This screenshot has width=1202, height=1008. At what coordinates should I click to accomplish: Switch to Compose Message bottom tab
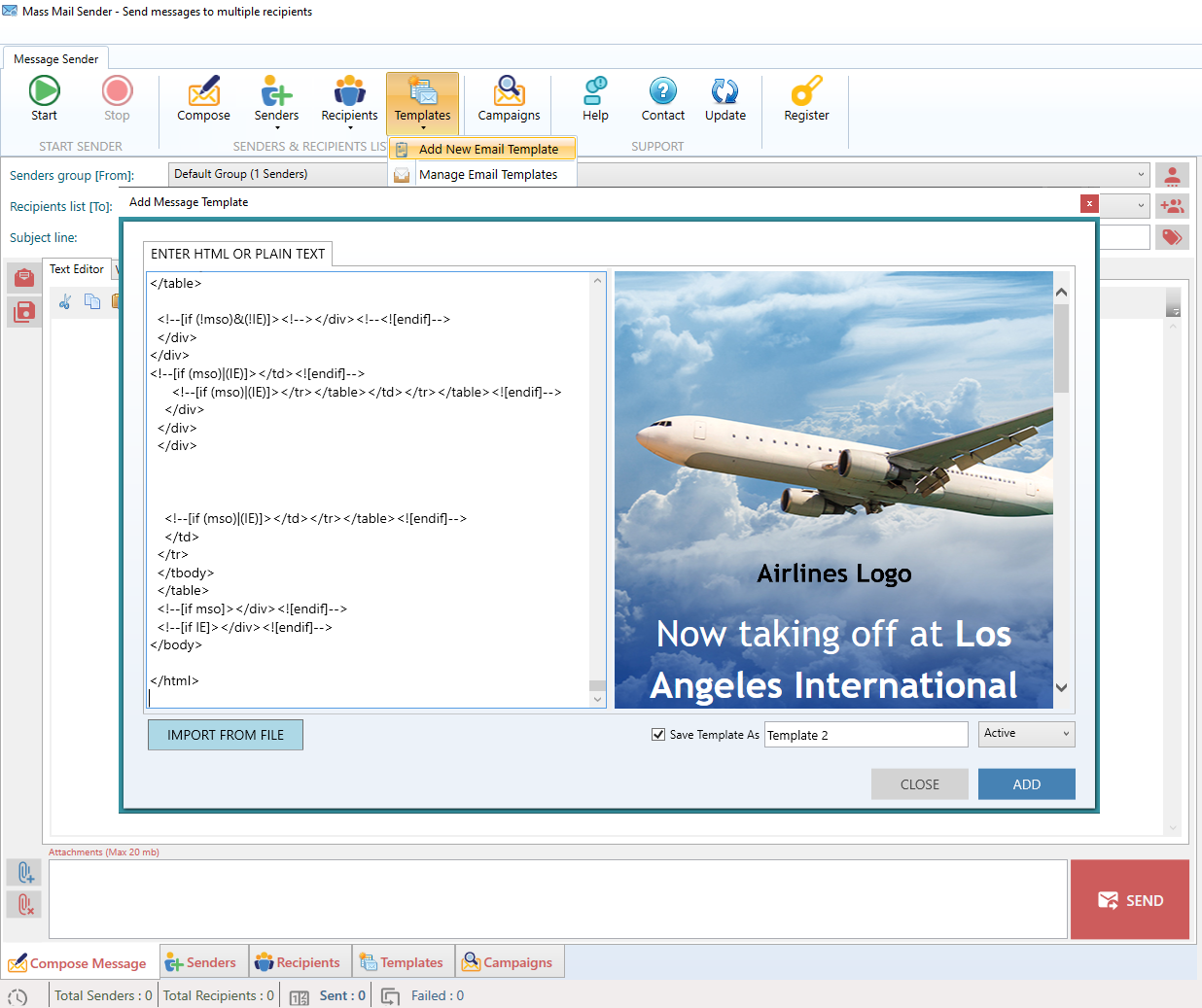click(x=78, y=963)
